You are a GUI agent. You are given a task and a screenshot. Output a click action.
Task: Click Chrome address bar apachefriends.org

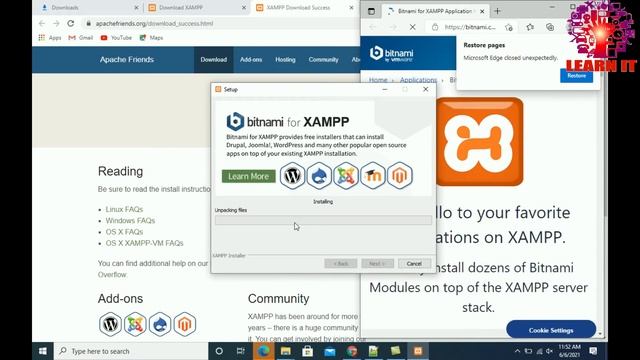coord(154,24)
